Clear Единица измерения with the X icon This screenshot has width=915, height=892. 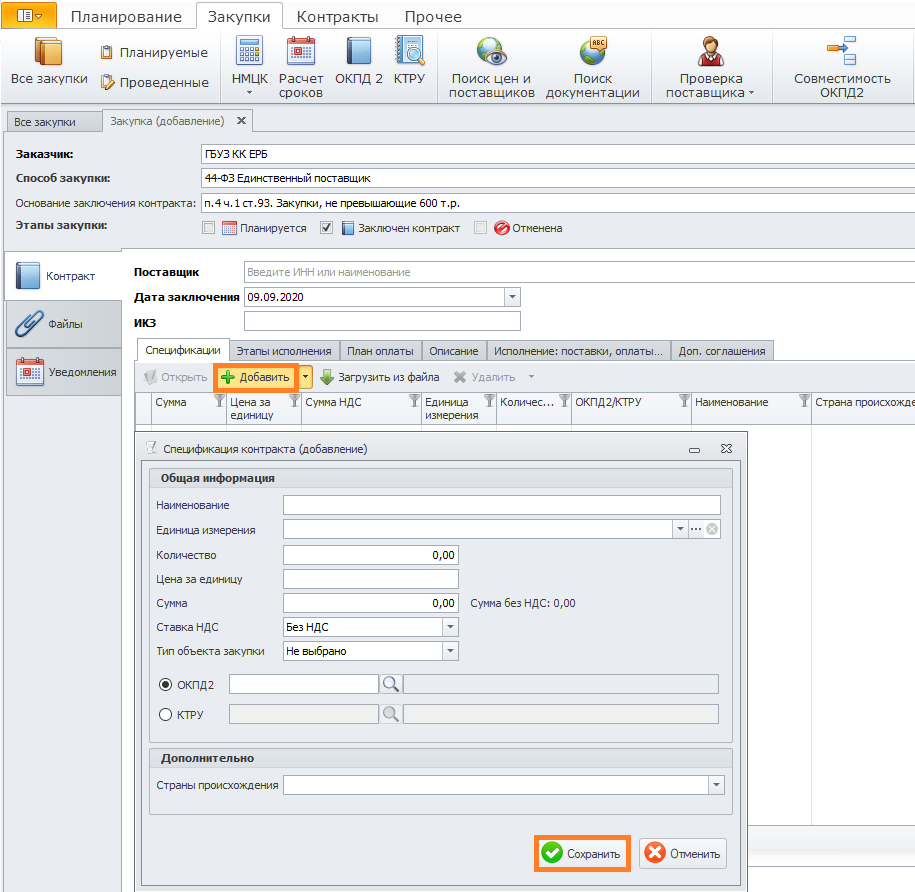click(x=712, y=529)
